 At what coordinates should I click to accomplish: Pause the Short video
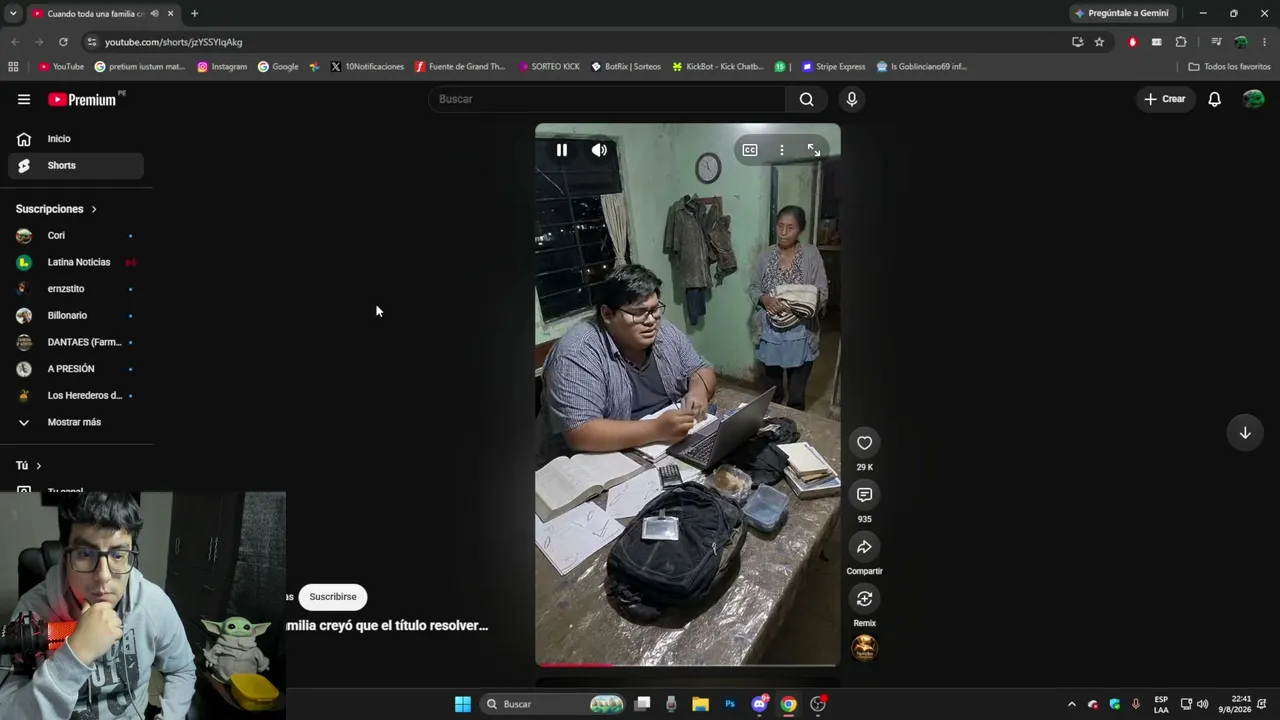(562, 150)
